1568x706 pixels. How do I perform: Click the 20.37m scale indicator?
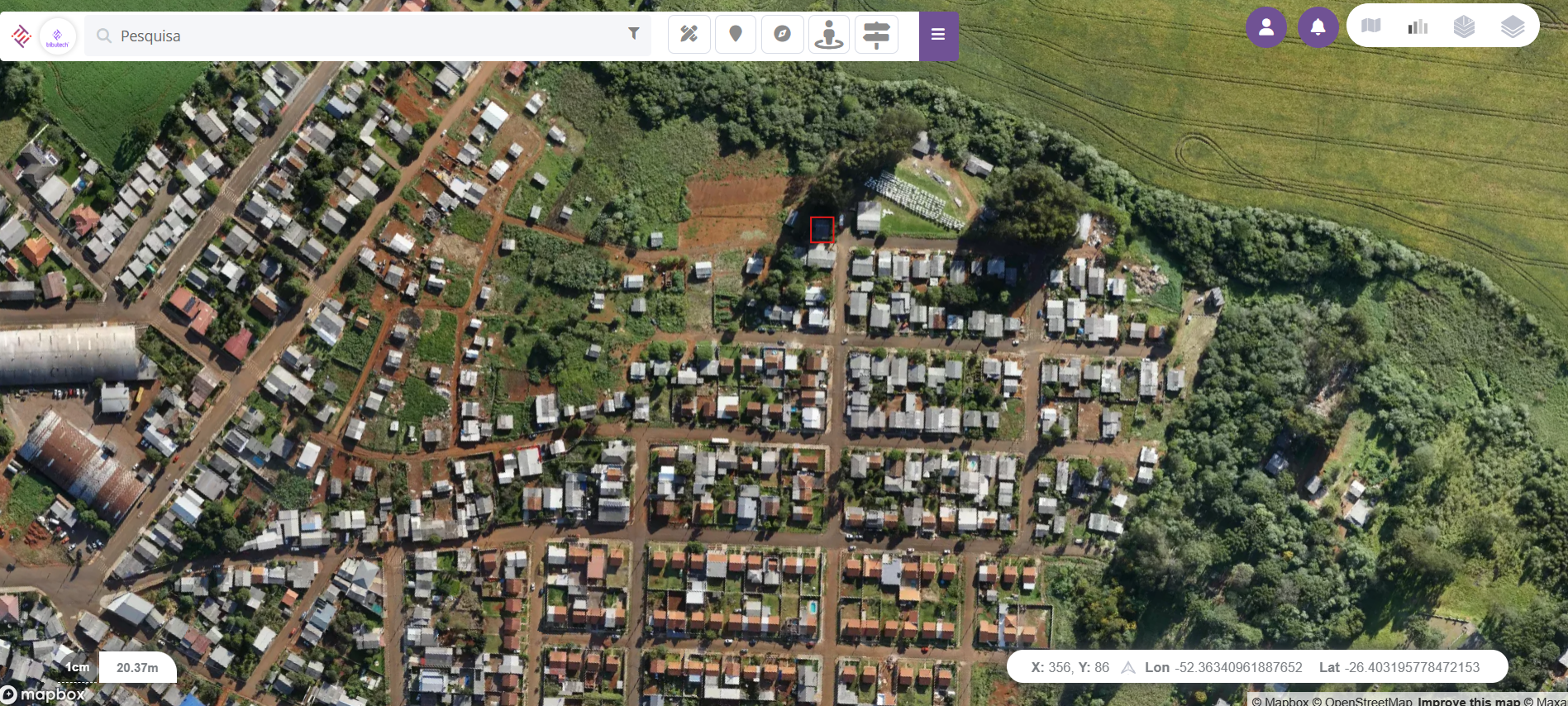[137, 667]
